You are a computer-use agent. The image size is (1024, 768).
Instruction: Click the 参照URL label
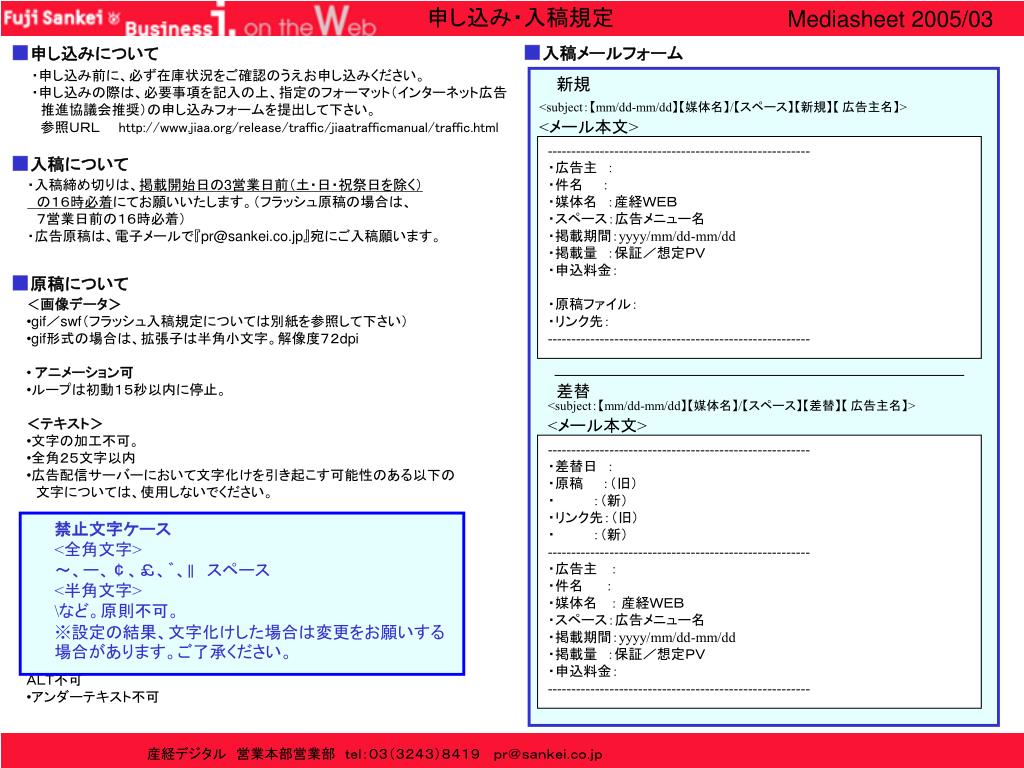coord(70,127)
